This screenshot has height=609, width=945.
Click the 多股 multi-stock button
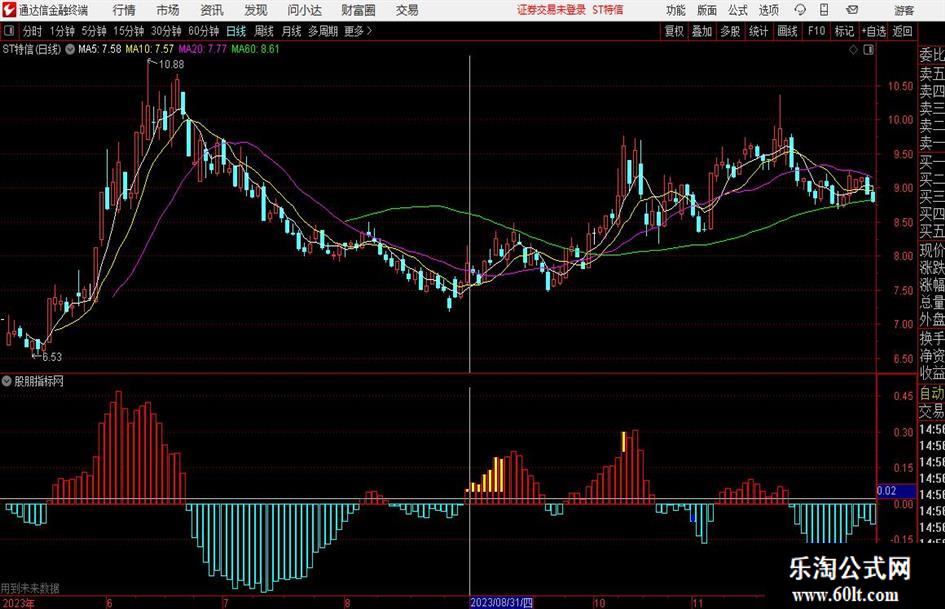tap(730, 31)
